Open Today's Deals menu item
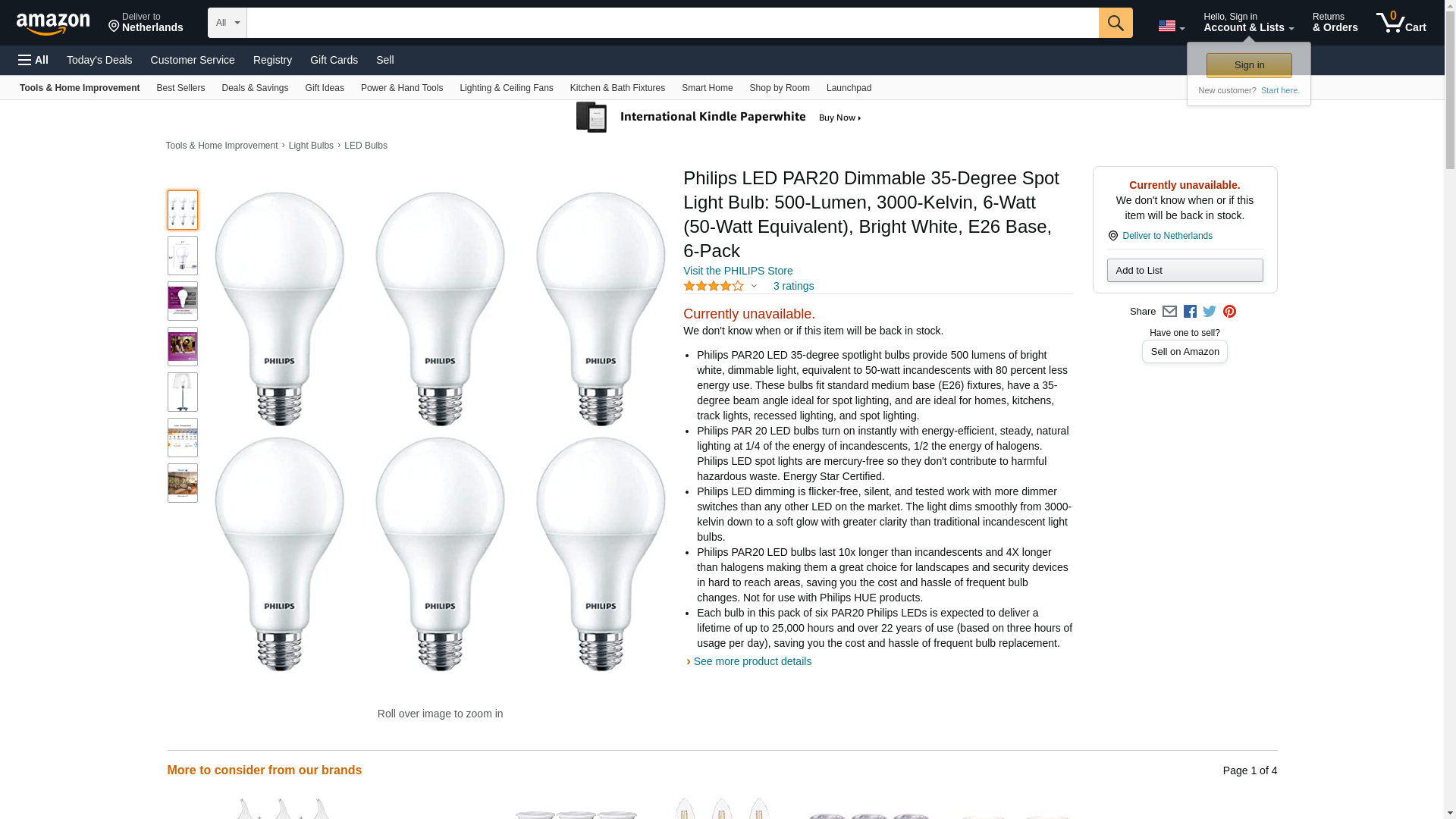This screenshot has height=819, width=1456. pos(99,60)
